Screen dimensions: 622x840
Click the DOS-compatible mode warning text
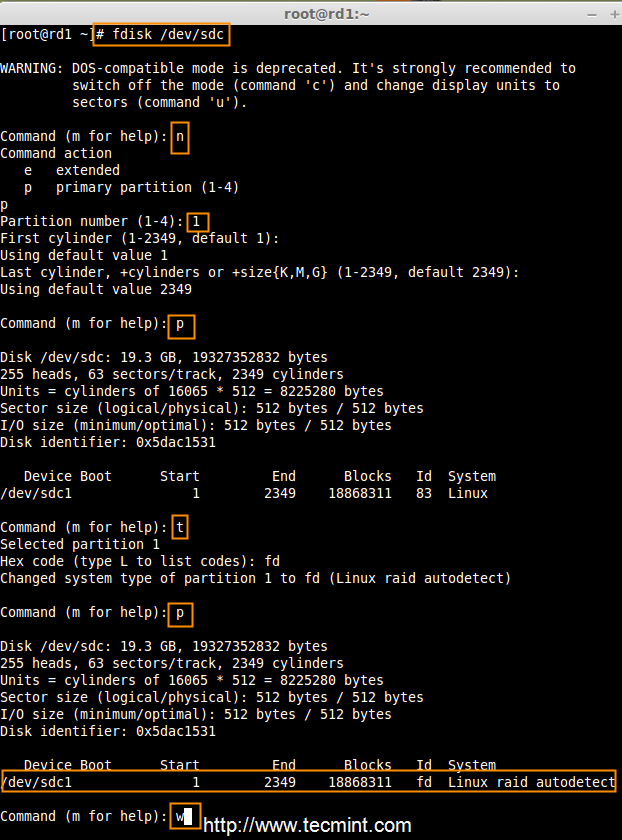[x=290, y=68]
